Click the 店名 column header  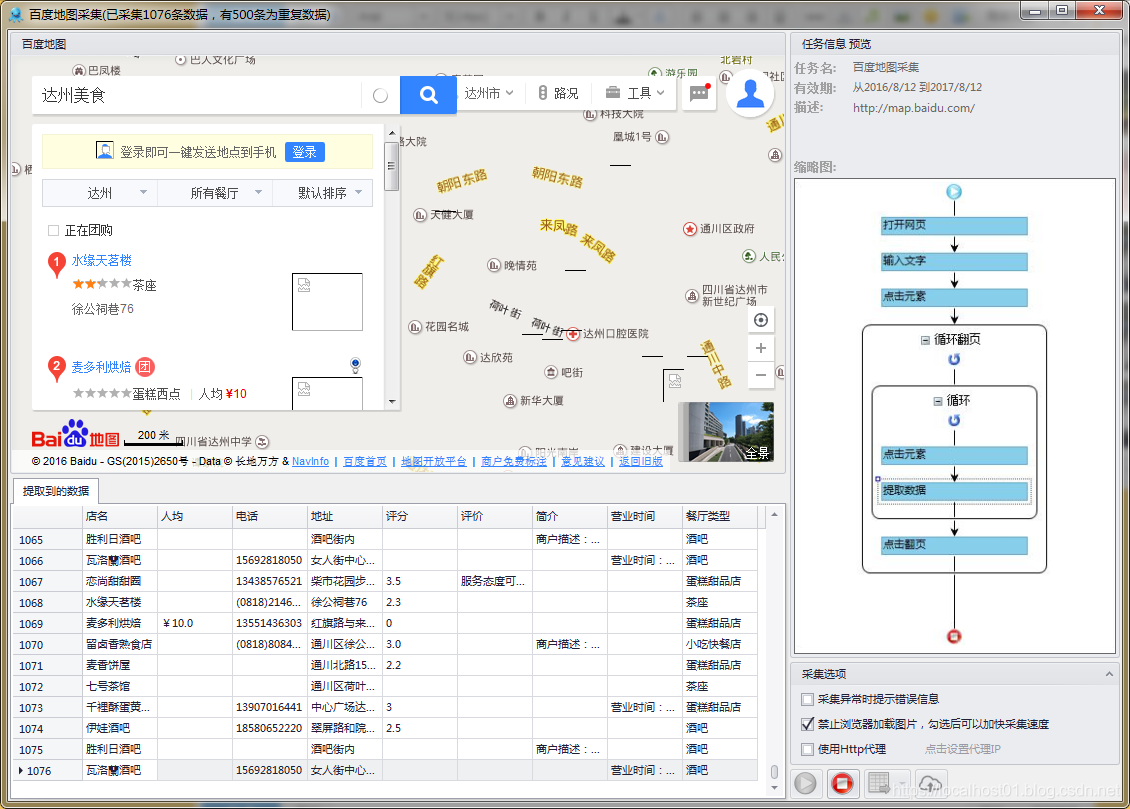pyautogui.click(x=120, y=517)
